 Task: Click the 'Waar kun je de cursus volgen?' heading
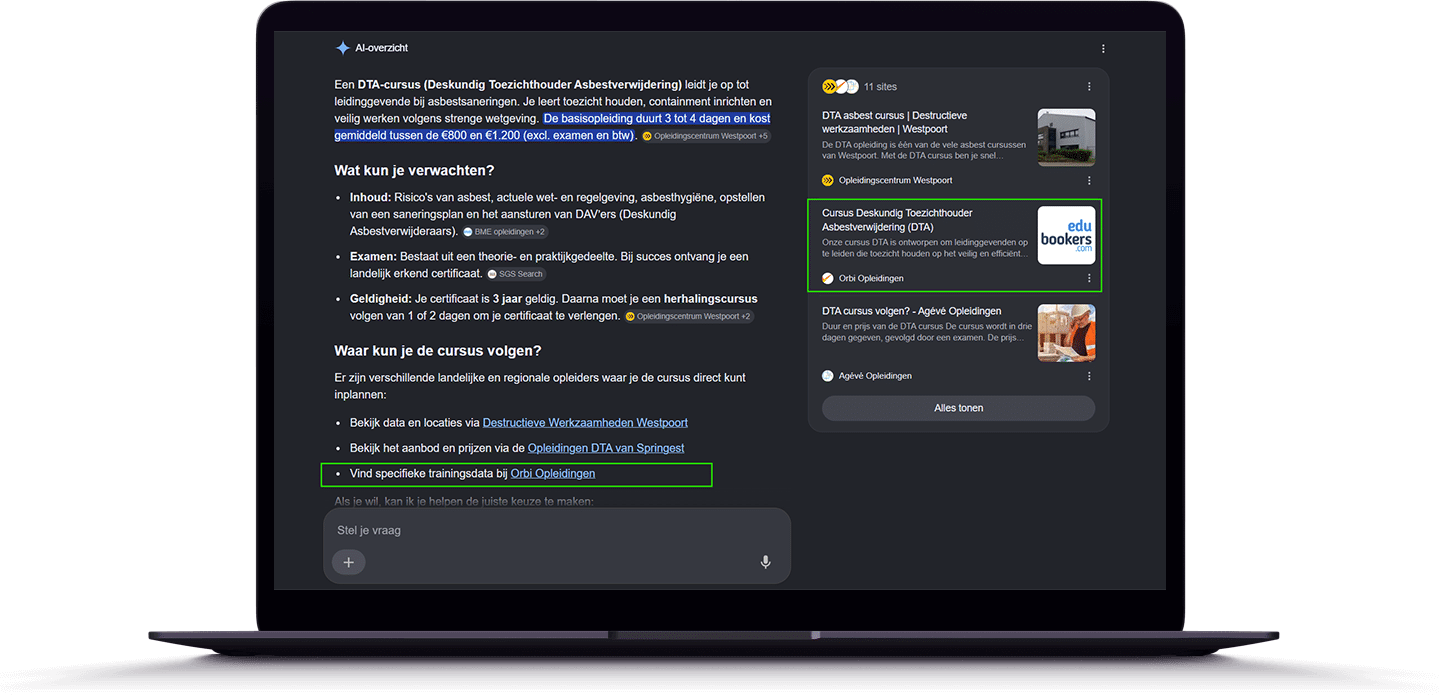[438, 351]
